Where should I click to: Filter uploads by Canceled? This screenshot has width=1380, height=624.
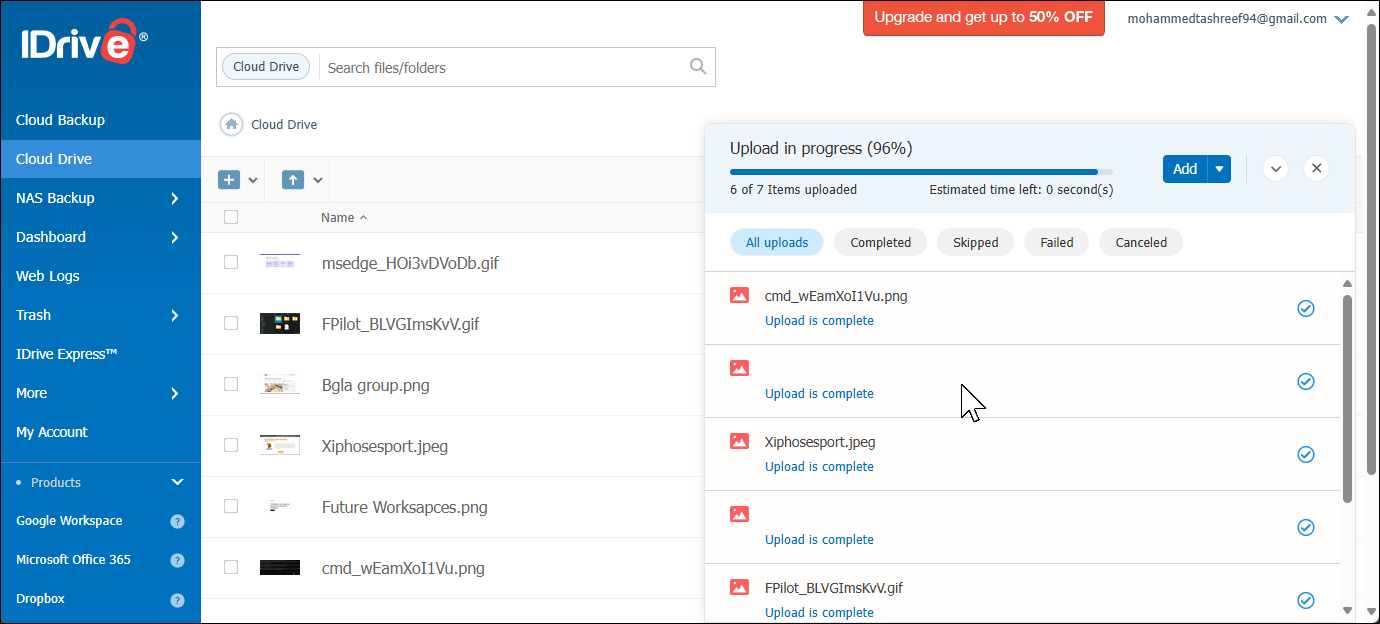tap(1141, 242)
